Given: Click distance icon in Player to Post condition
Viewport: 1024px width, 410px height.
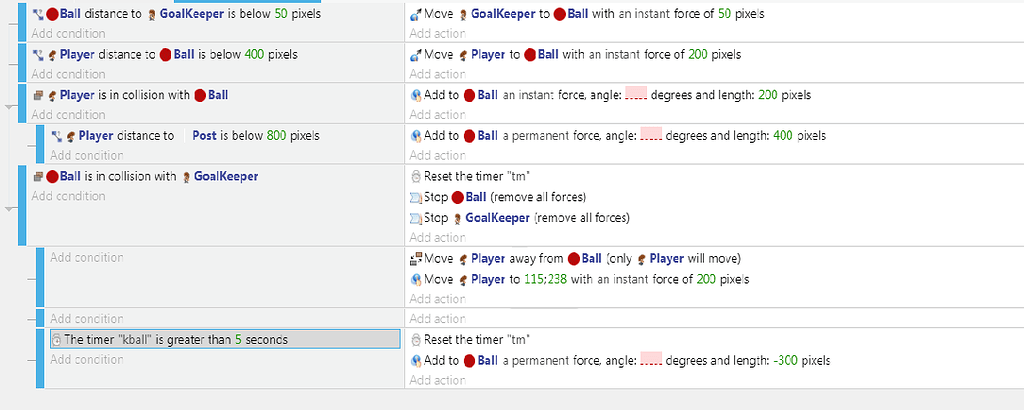Looking at the screenshot, I should tap(57, 136).
